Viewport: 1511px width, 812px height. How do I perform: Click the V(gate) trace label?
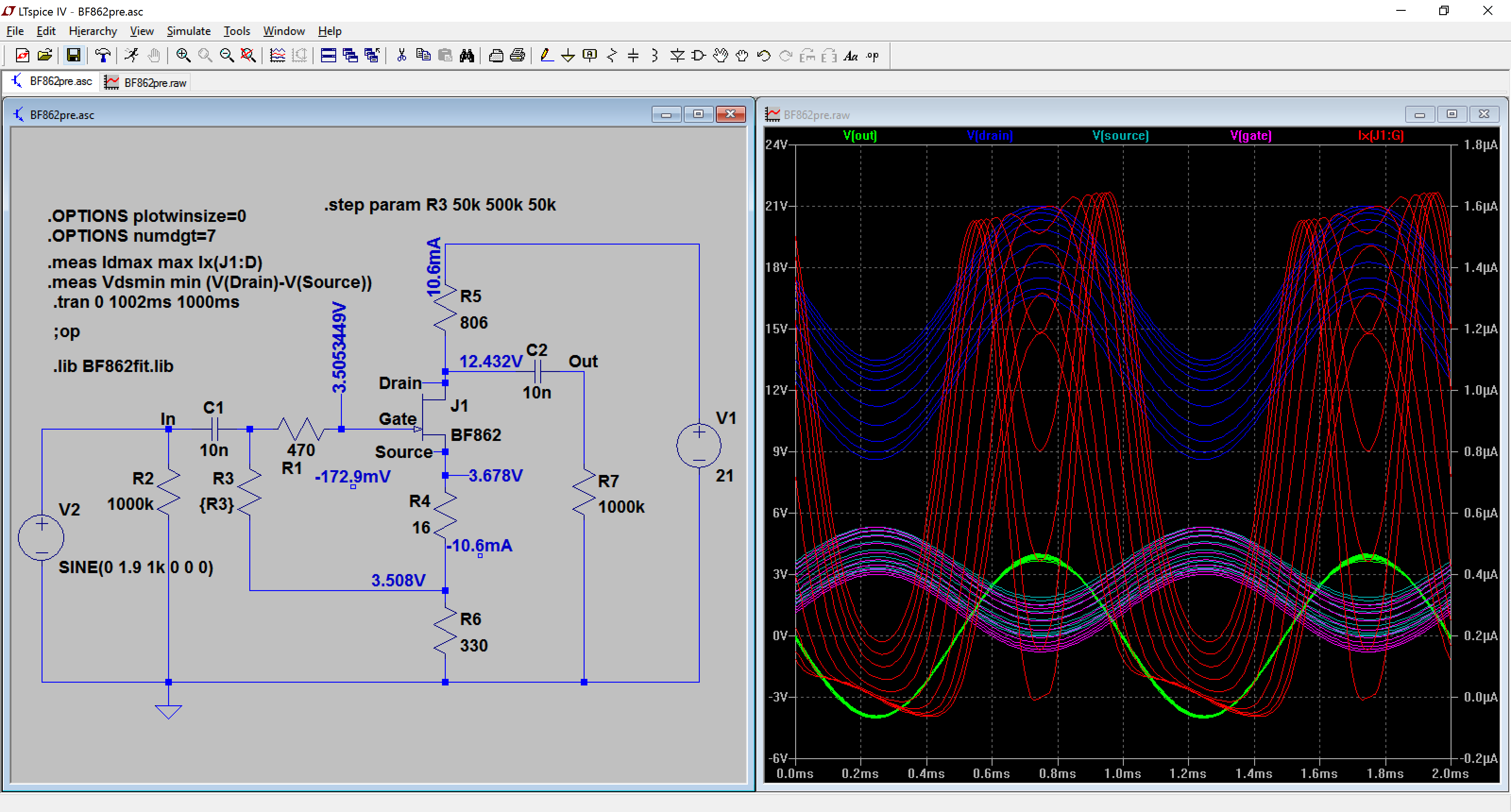click(1251, 135)
